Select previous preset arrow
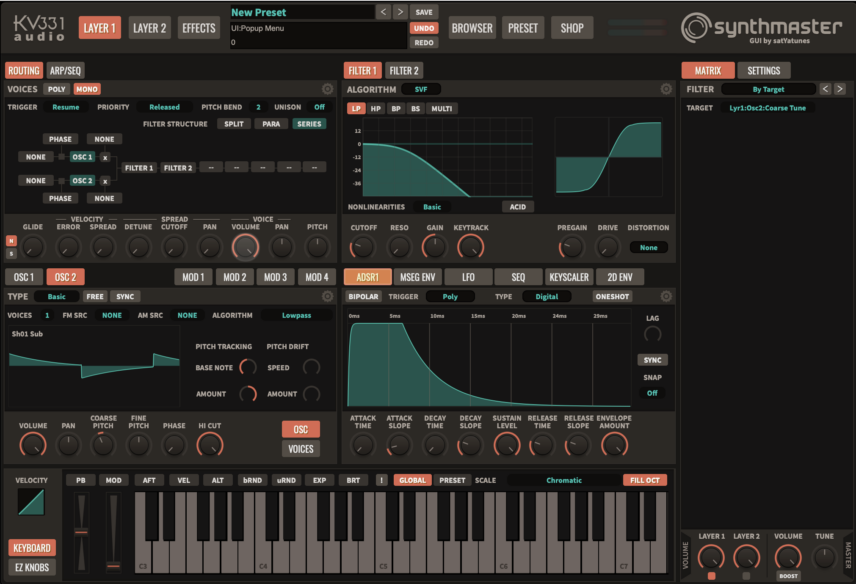The height and width of the screenshot is (584, 856). tap(383, 11)
